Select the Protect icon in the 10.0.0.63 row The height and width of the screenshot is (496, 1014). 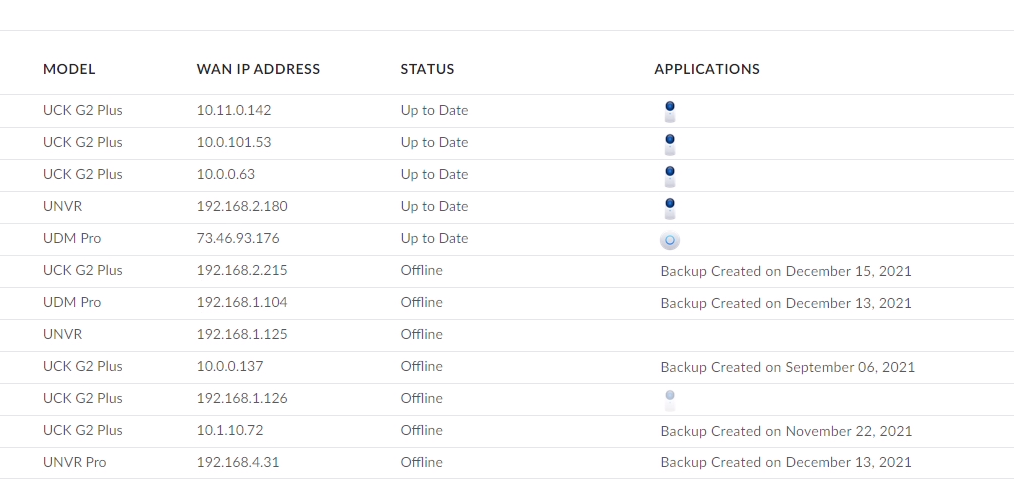click(670, 175)
